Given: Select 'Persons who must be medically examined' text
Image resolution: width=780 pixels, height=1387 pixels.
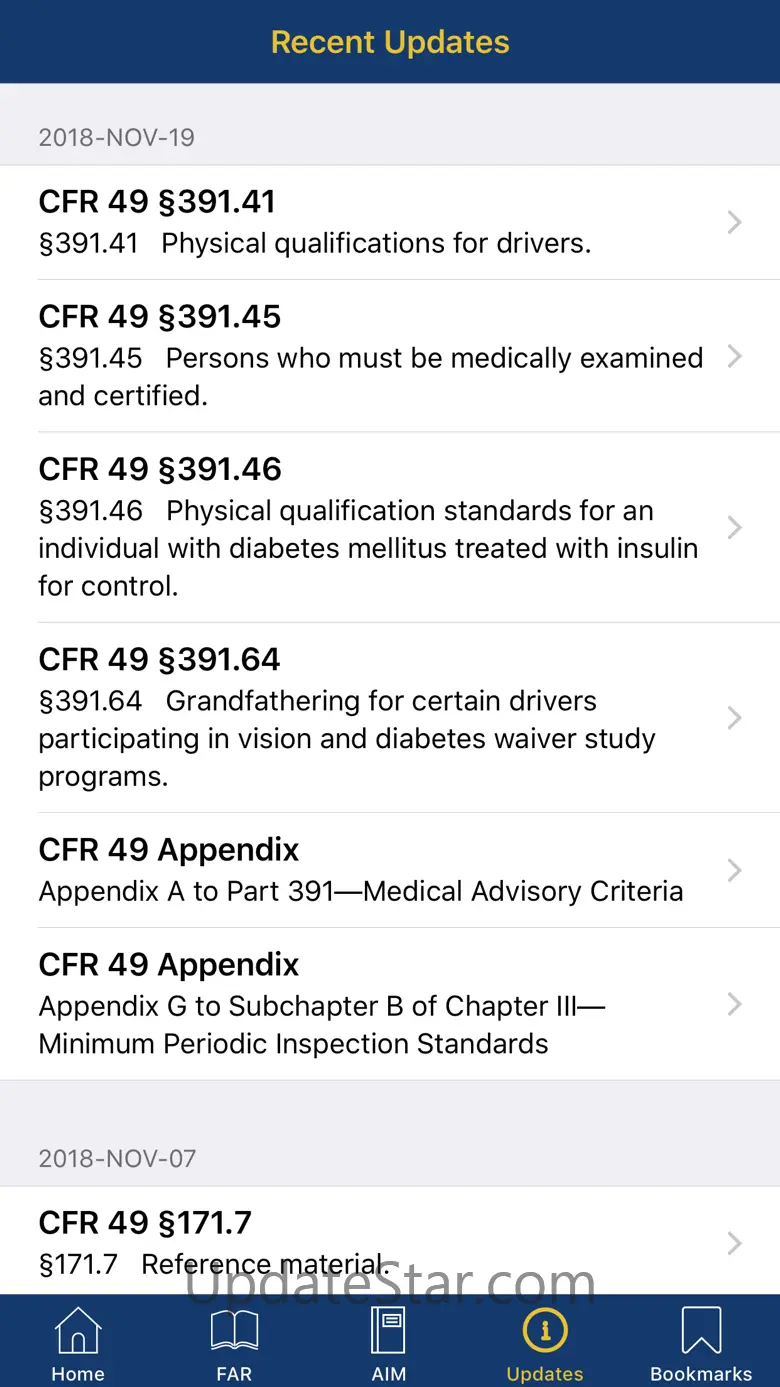Looking at the screenshot, I should click(x=434, y=358).
